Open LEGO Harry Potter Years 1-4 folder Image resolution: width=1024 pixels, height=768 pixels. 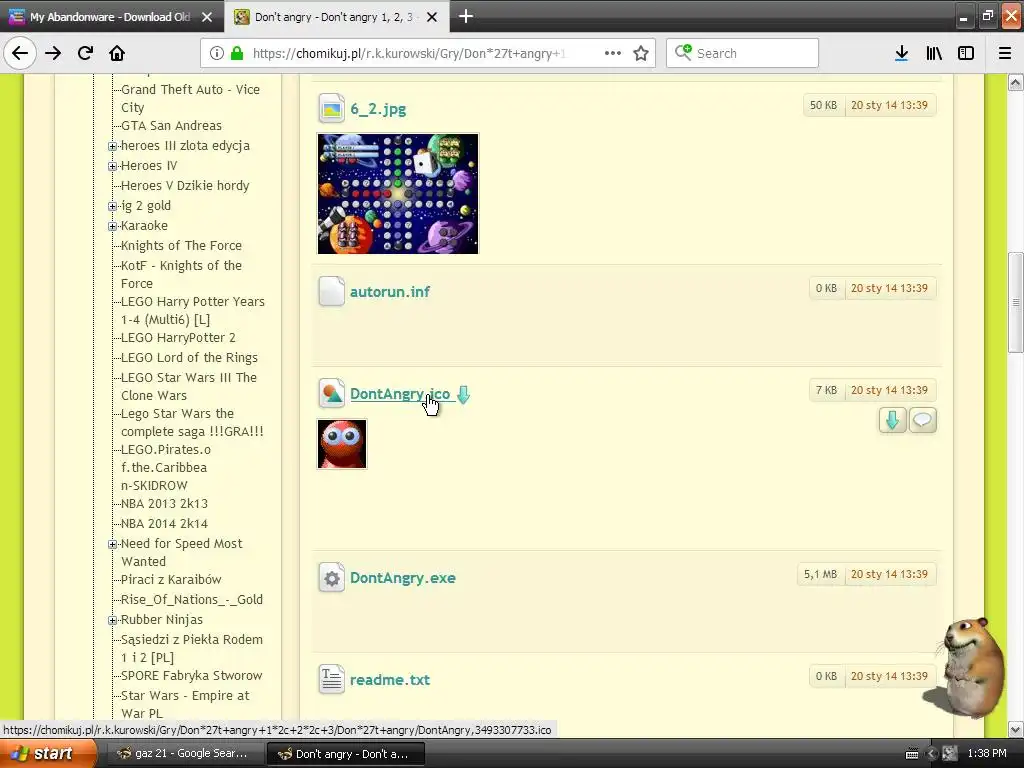point(193,310)
